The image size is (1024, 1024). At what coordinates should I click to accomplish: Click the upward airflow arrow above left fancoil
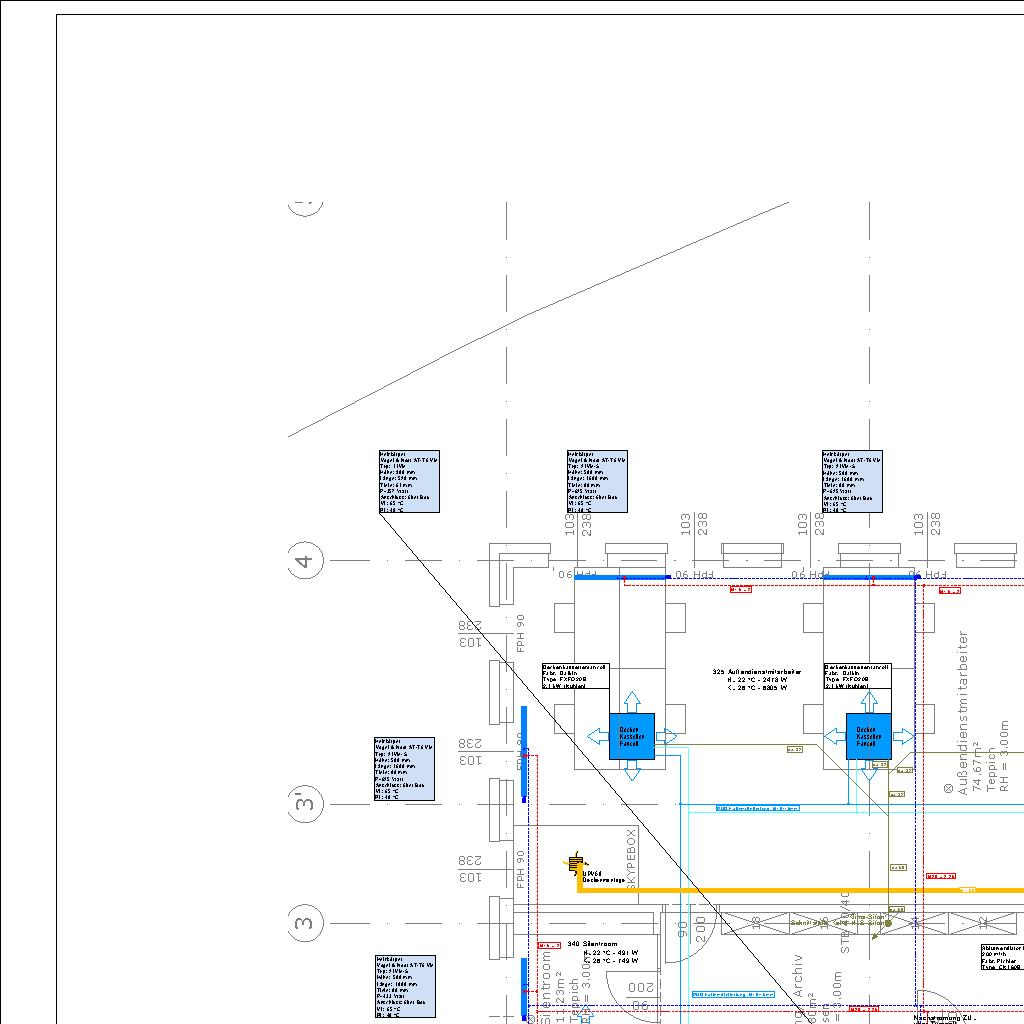(631, 700)
